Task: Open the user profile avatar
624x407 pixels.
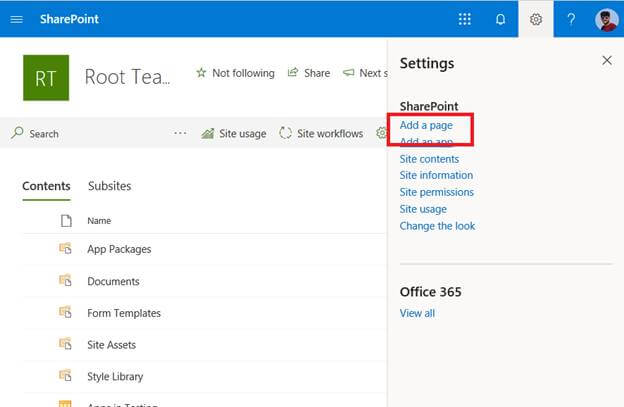Action: click(x=606, y=19)
